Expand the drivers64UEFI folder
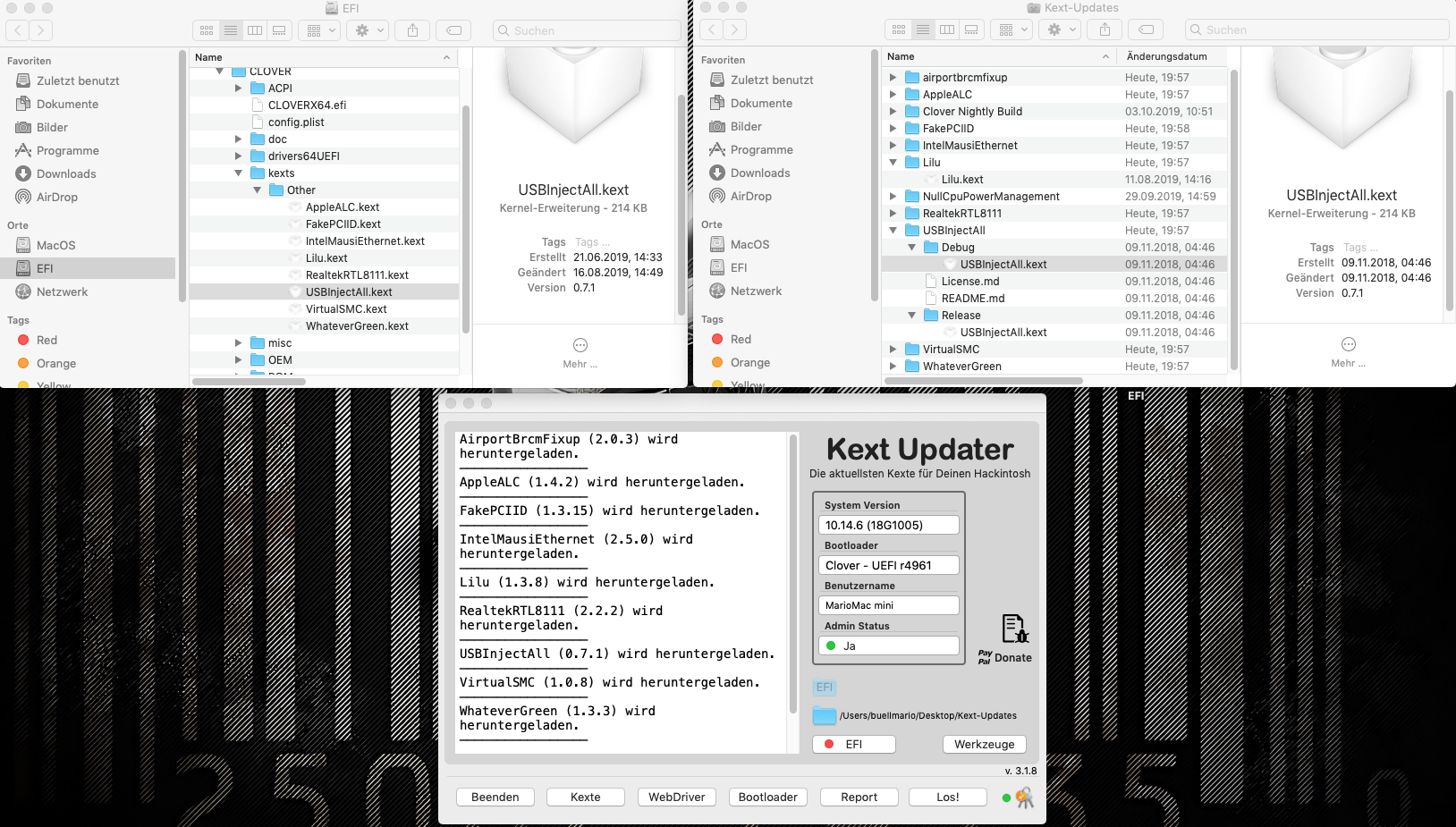 pos(238,156)
